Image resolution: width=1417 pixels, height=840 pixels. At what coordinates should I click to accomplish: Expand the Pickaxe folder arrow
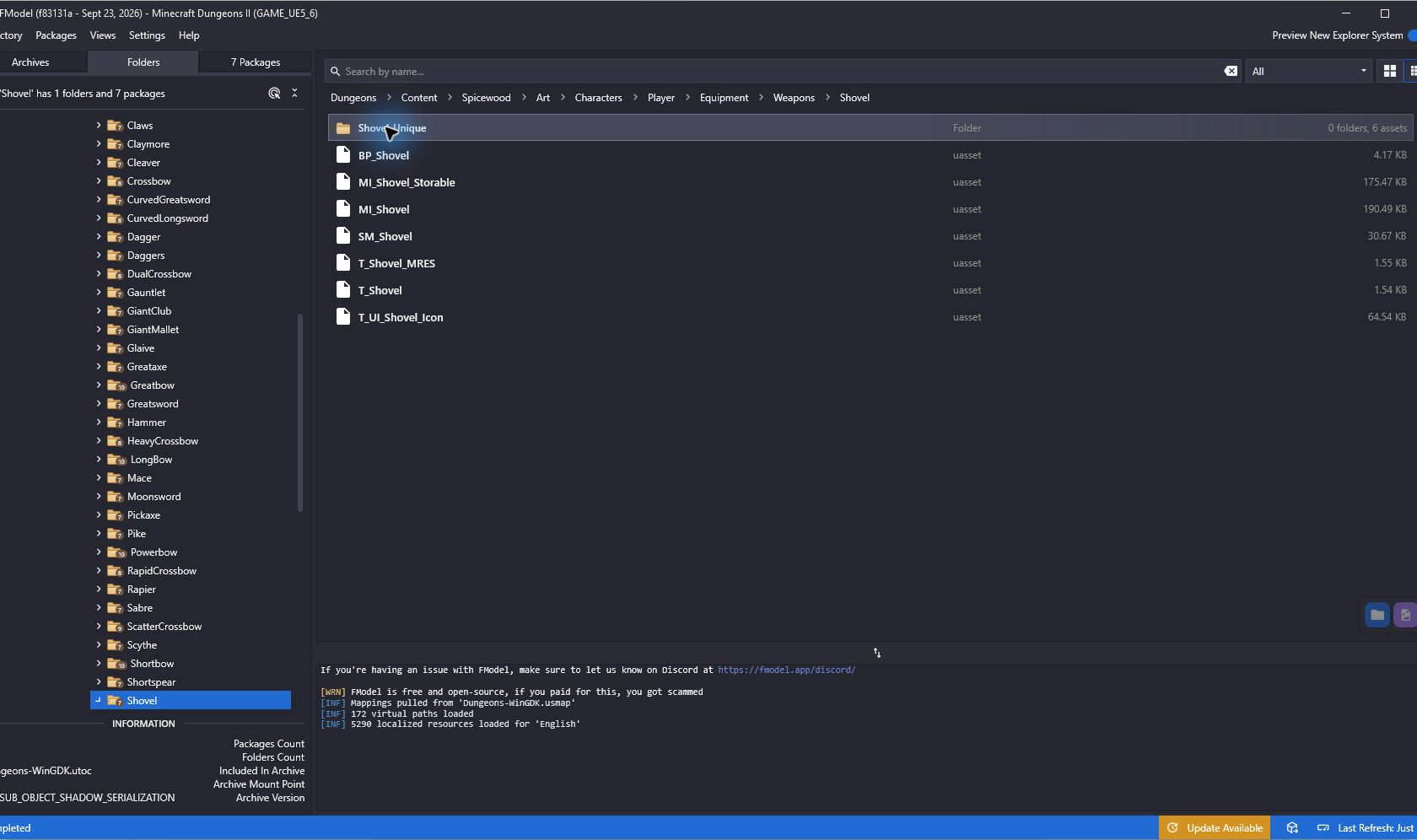pos(99,515)
